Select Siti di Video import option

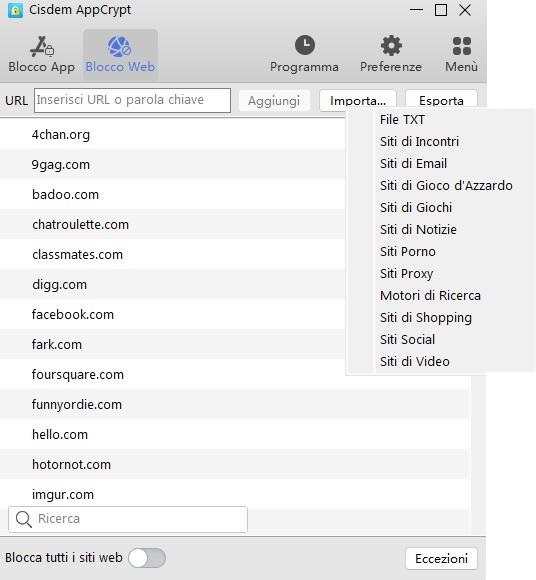click(415, 361)
